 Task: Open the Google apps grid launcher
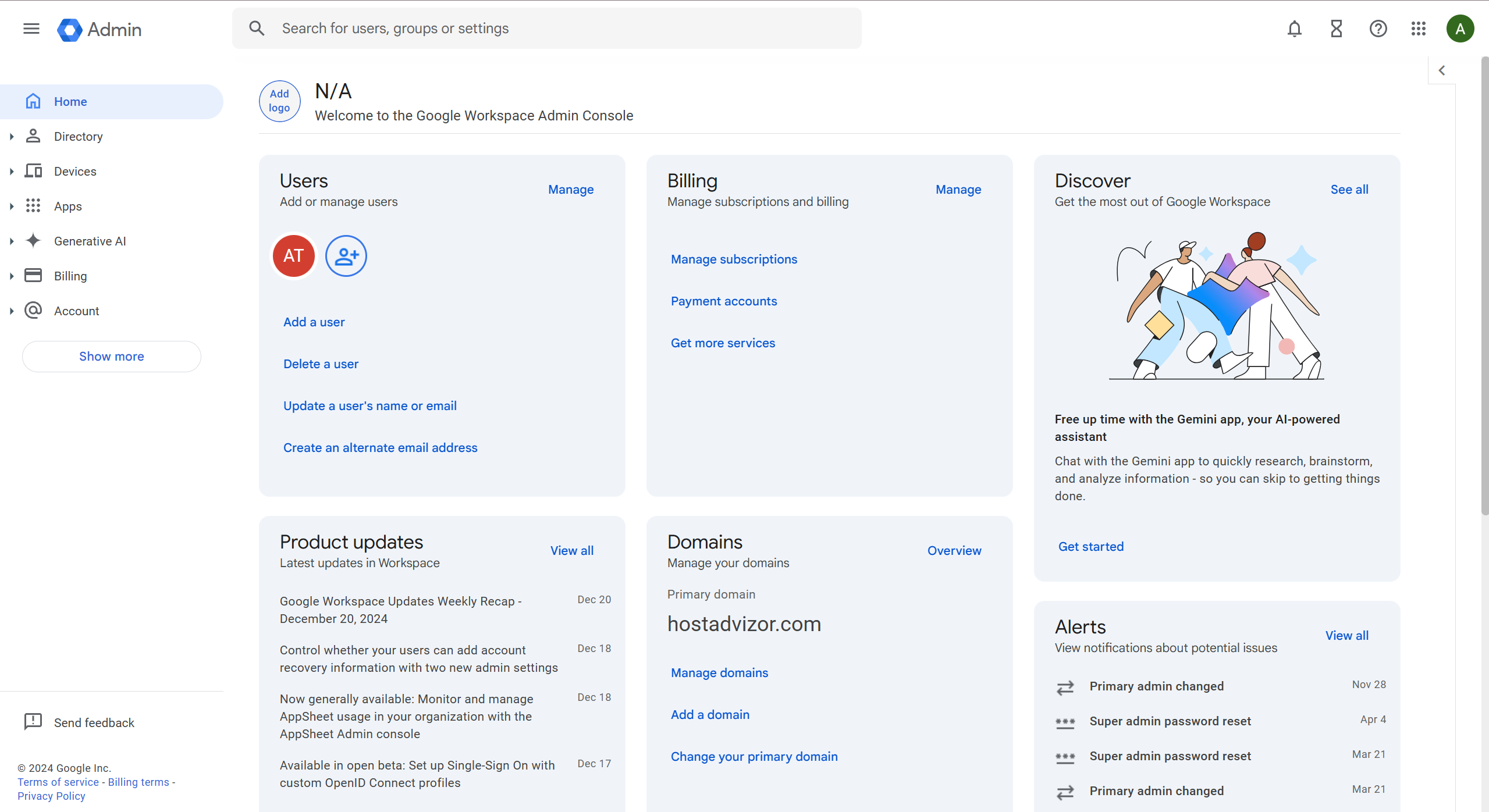click(1419, 29)
